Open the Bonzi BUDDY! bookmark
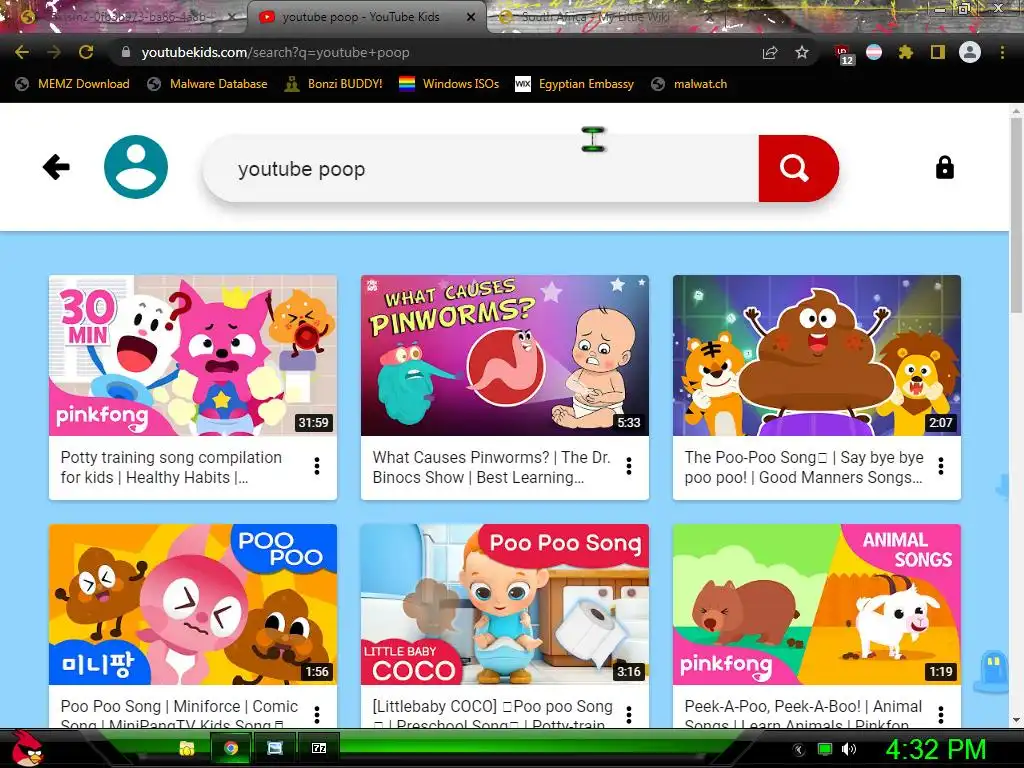The image size is (1024, 768). point(334,84)
